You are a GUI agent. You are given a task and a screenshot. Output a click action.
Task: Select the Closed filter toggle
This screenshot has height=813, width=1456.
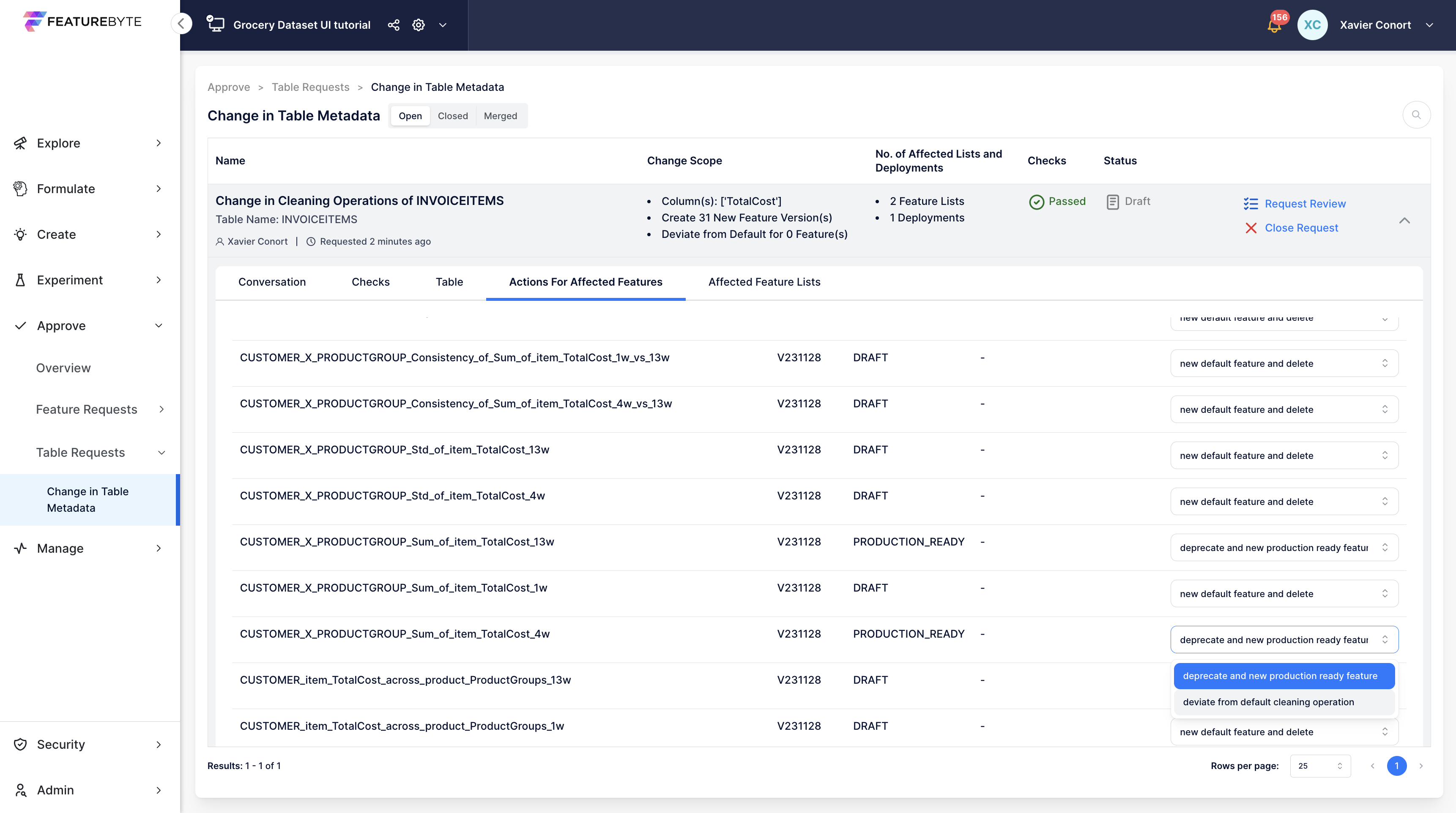click(453, 116)
